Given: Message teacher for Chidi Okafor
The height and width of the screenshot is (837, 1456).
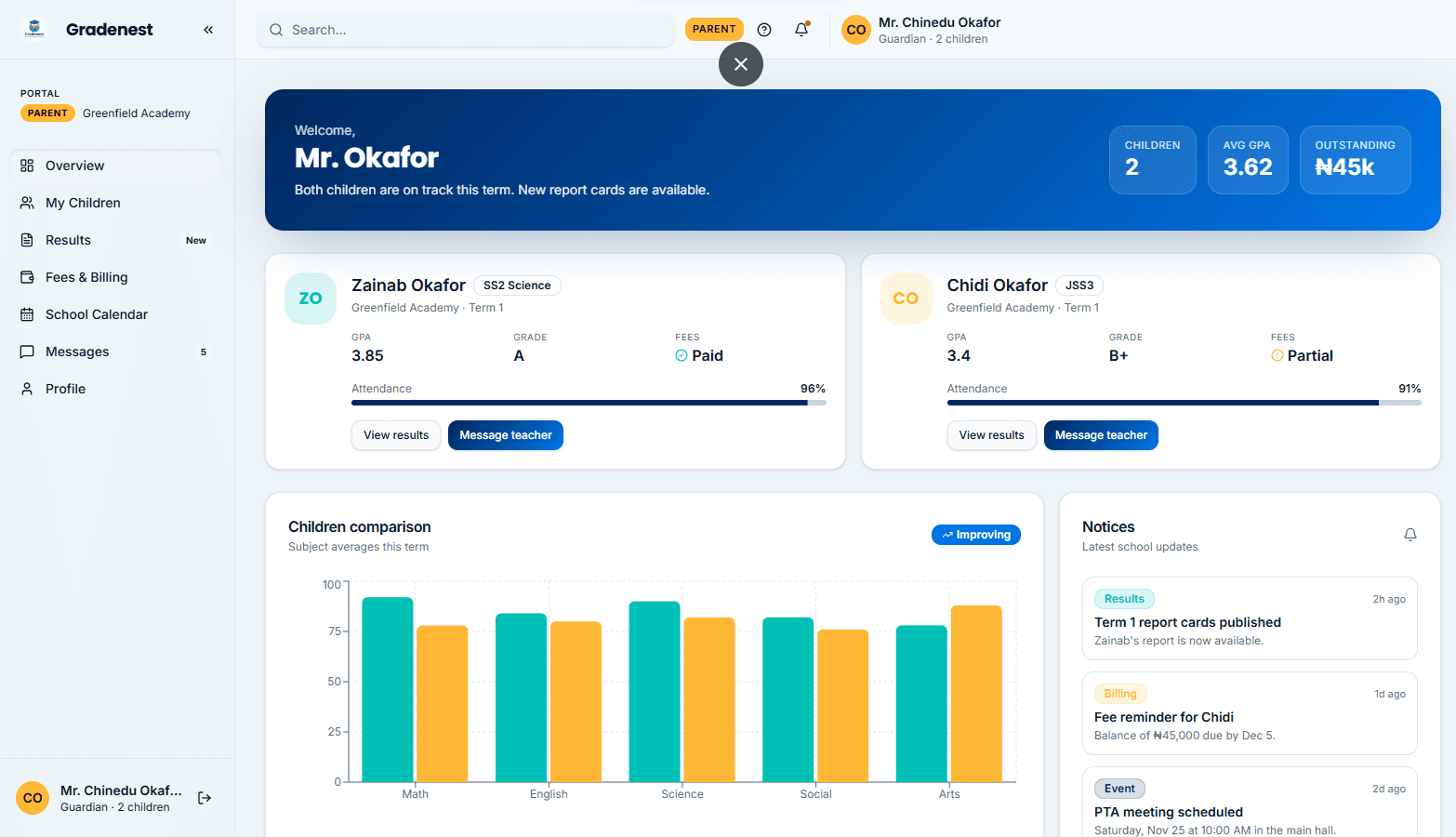Looking at the screenshot, I should 1101,435.
